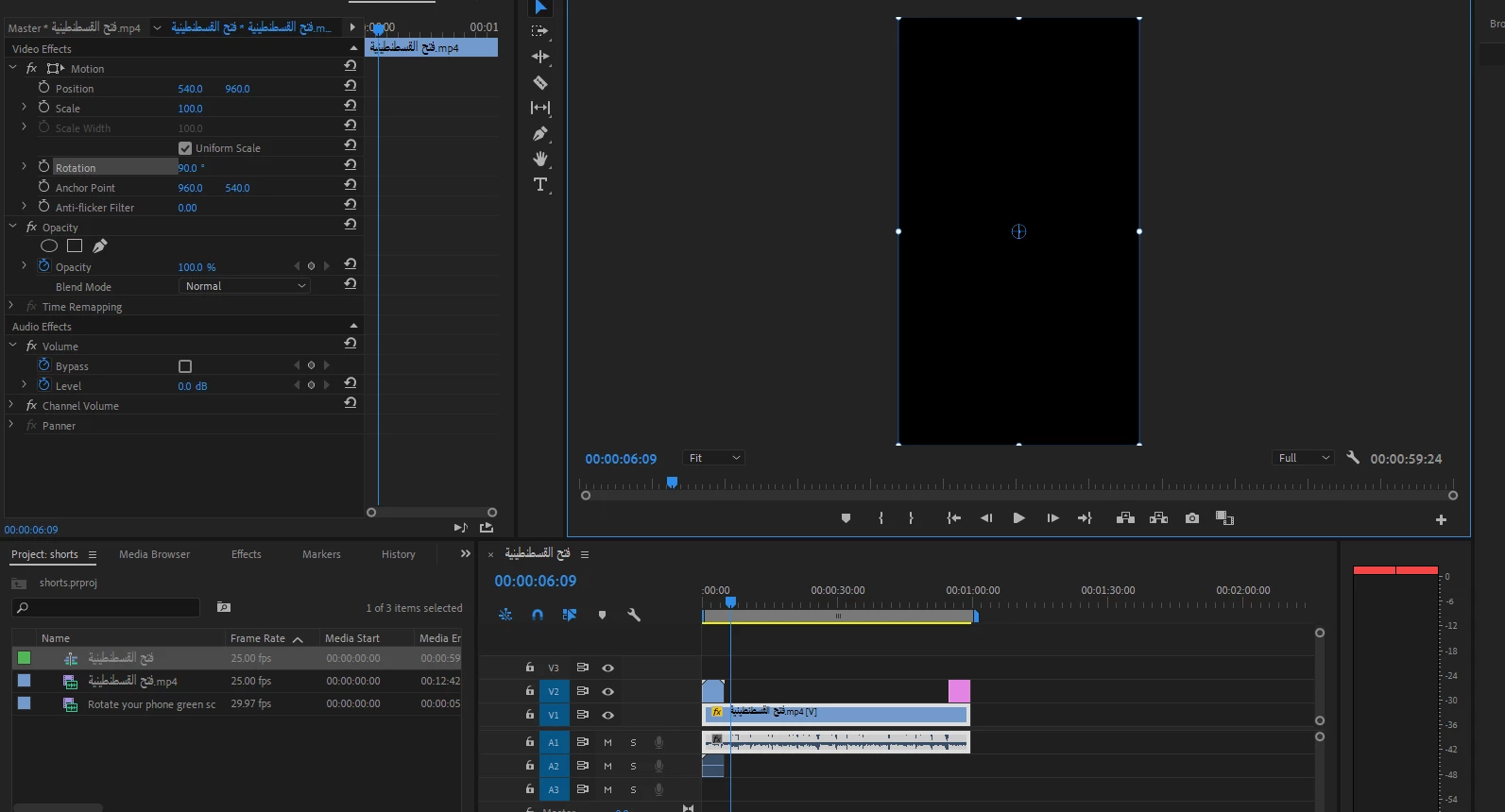Click the project search field
This screenshot has height=812, width=1505.
[106, 607]
